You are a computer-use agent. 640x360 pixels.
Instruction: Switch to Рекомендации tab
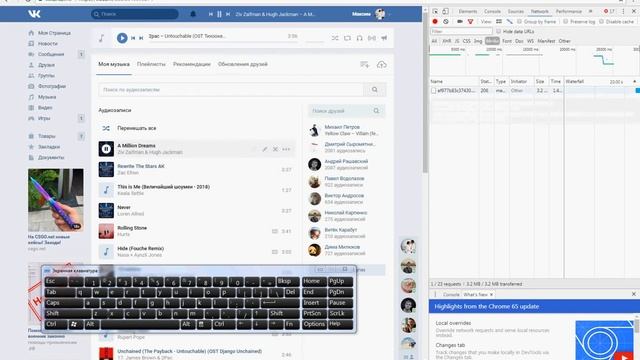[191, 64]
